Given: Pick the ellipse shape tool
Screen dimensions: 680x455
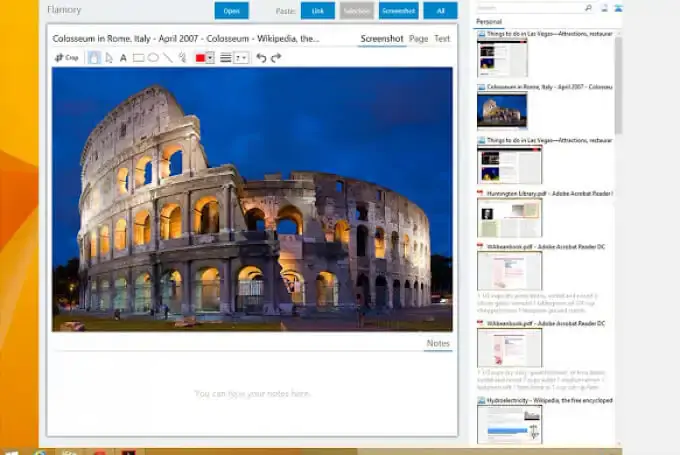Looking at the screenshot, I should (153, 58).
